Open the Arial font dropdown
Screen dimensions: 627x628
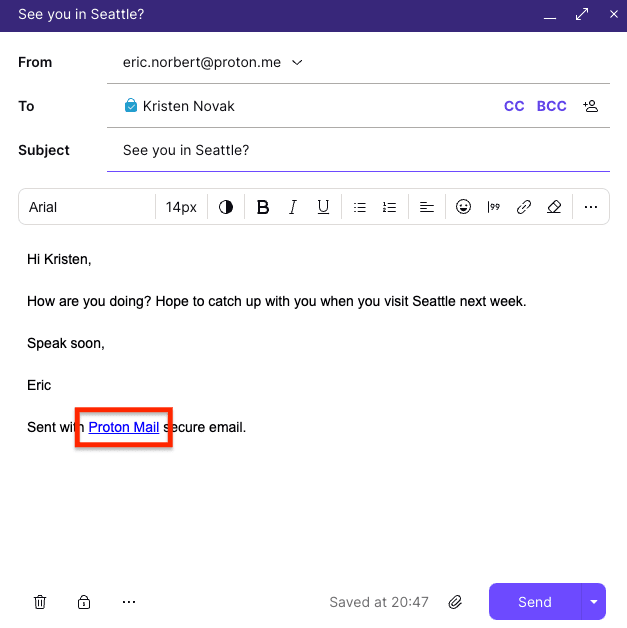pos(87,207)
